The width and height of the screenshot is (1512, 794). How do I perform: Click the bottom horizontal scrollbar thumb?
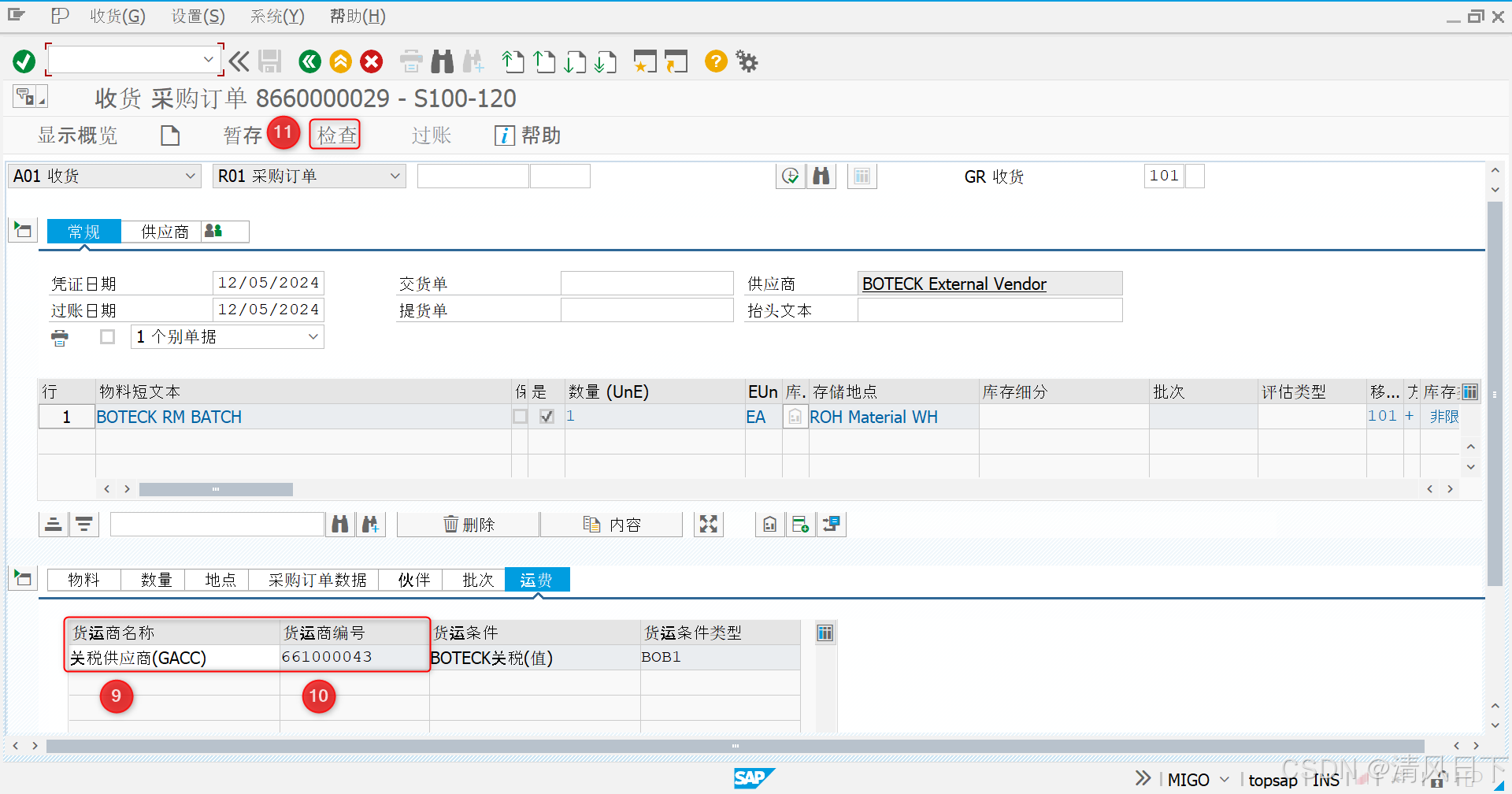coord(735,745)
